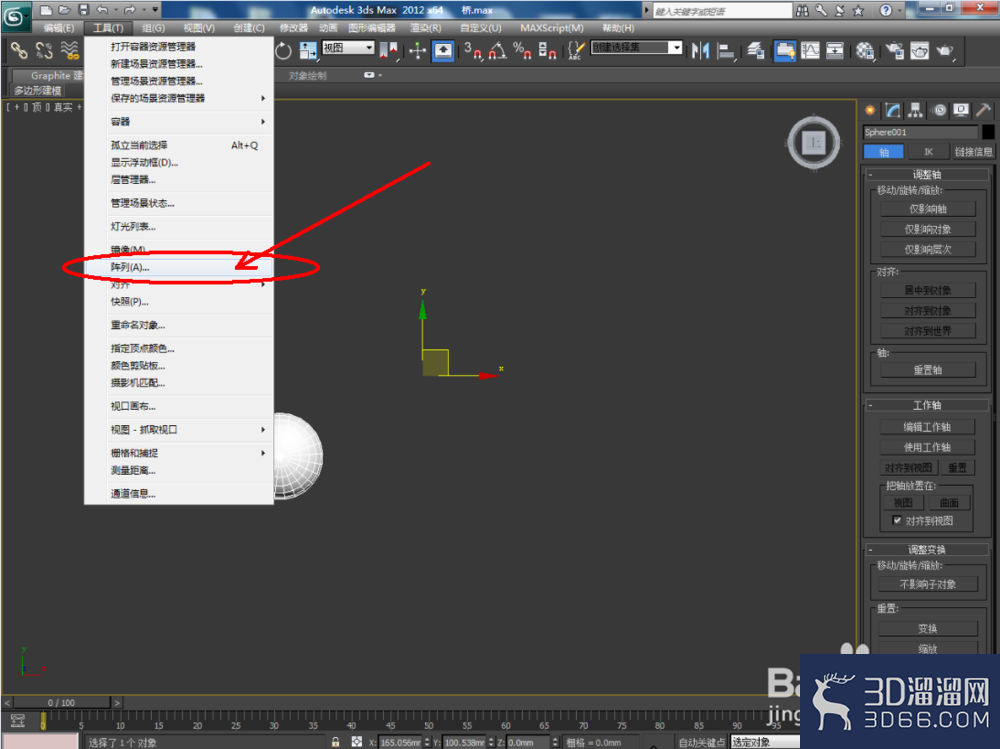Click the Select and Manipulate cross icon
The height and width of the screenshot is (749, 1000).
pos(417,50)
